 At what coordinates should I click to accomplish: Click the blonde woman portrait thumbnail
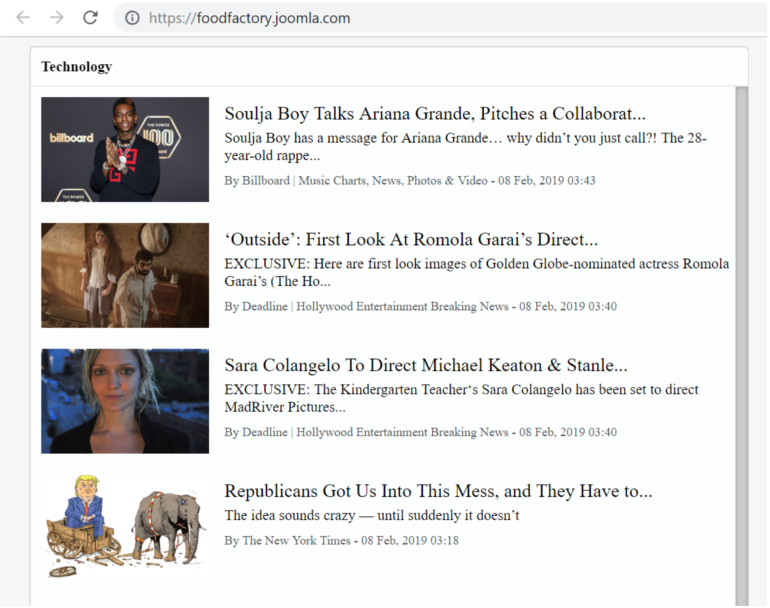point(125,401)
